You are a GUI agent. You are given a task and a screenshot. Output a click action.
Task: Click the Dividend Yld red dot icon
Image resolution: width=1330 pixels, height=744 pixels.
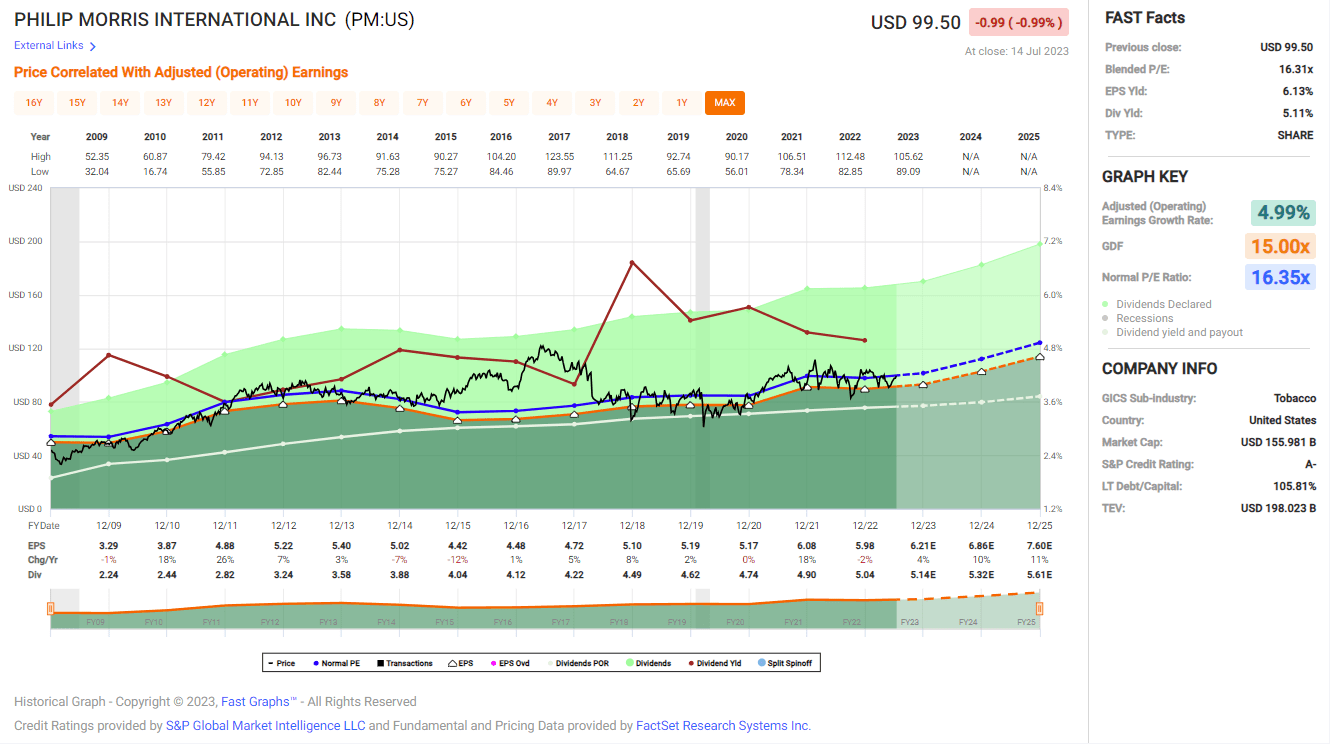pyautogui.click(x=690, y=662)
